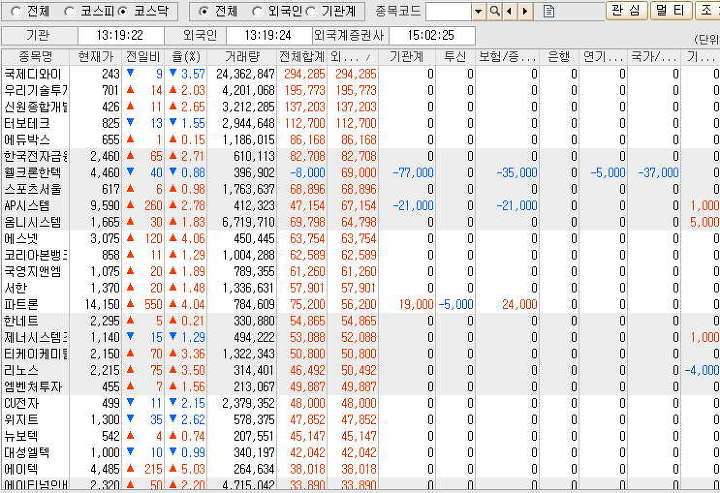Select the 에듀박스 stock row
Screen dimensions: 720x493
tap(360, 140)
